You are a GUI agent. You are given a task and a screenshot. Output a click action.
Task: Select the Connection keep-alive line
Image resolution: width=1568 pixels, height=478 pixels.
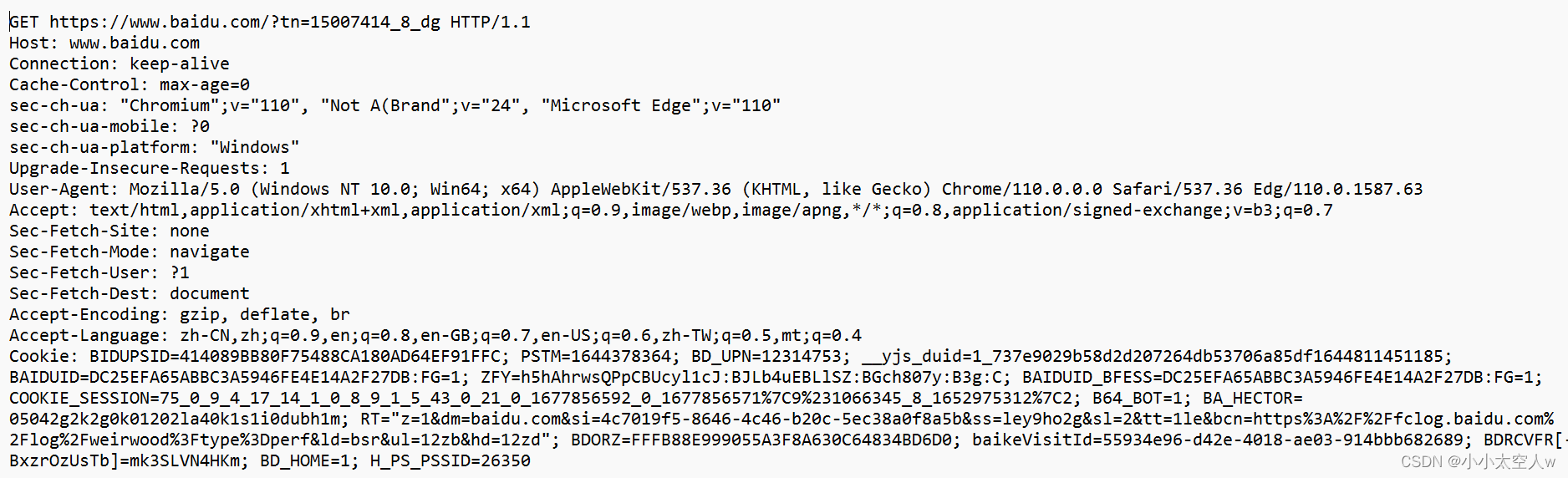pos(120,64)
